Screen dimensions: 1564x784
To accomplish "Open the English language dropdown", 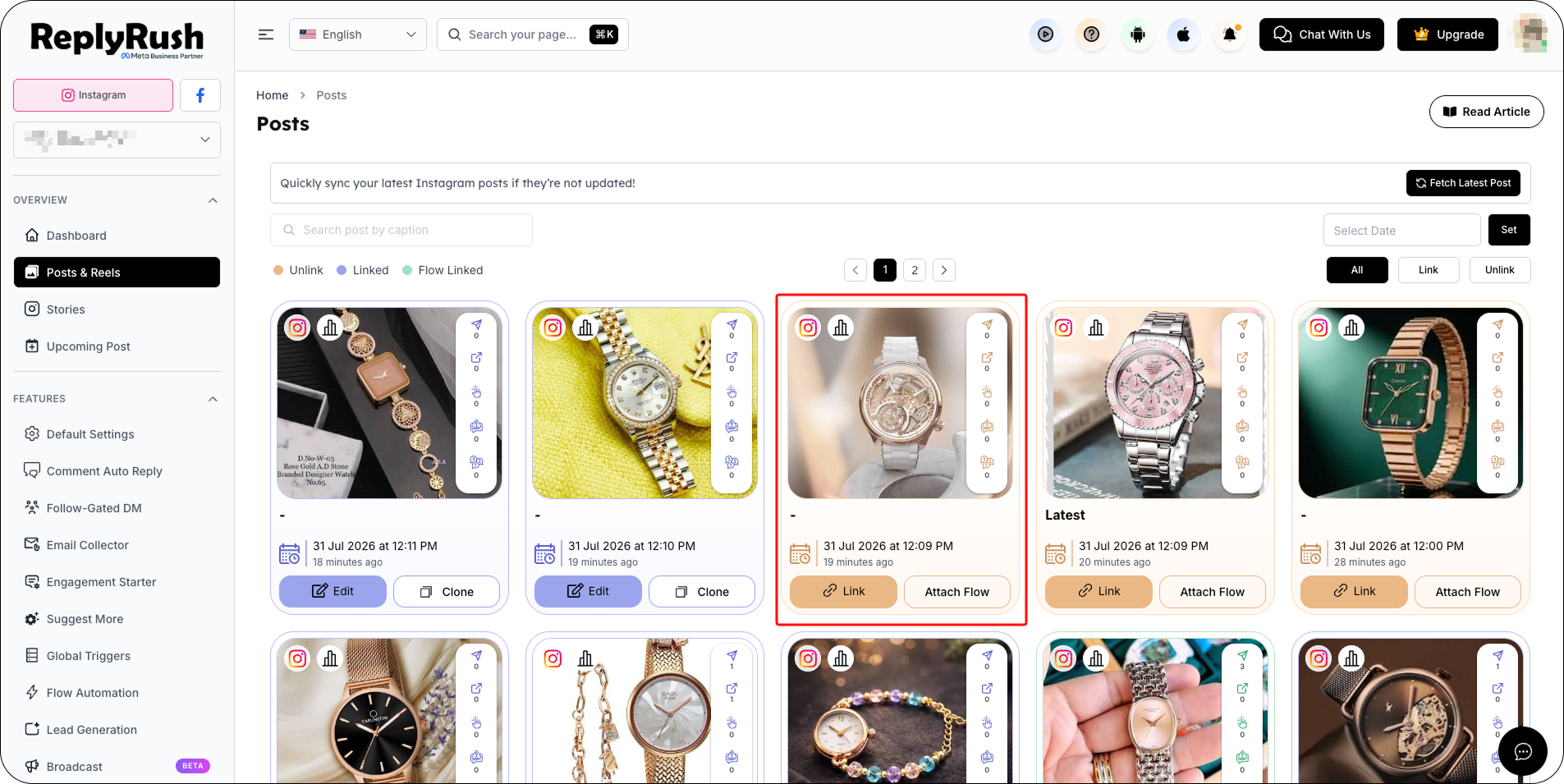I will click(358, 34).
